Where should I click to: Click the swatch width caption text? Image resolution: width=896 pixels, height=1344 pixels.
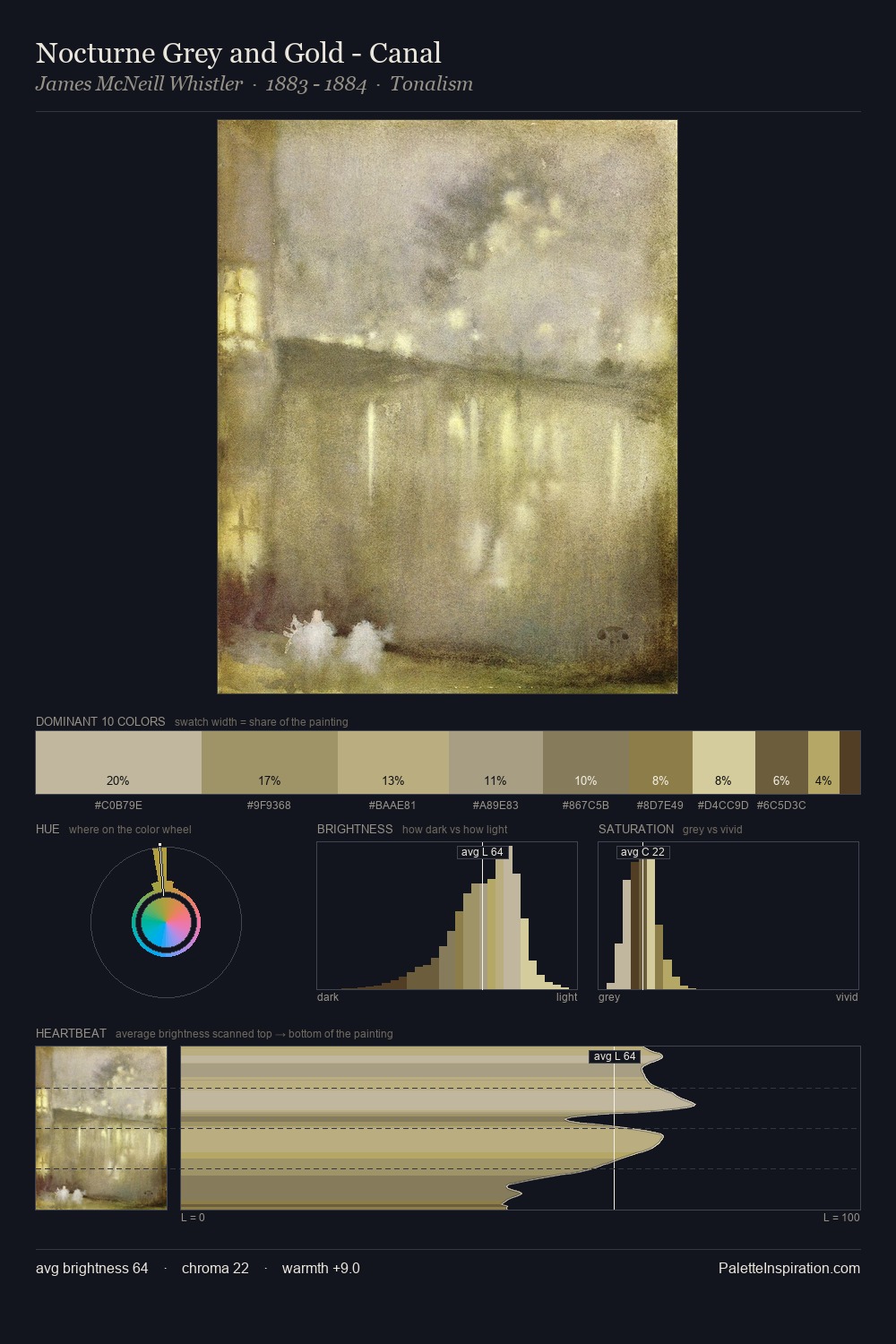[x=262, y=722]
